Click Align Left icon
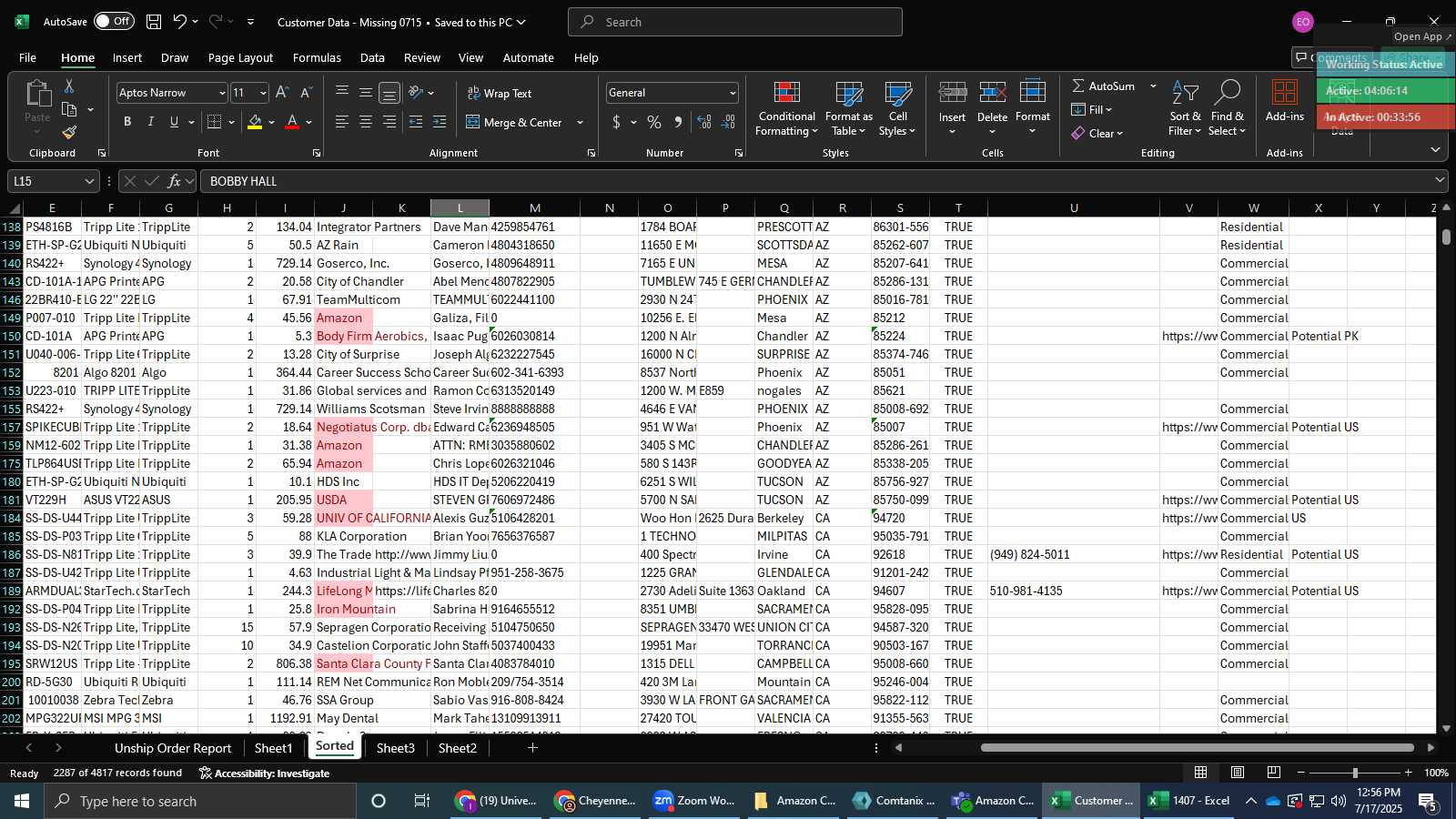Image resolution: width=1456 pixels, height=819 pixels. pos(342,122)
